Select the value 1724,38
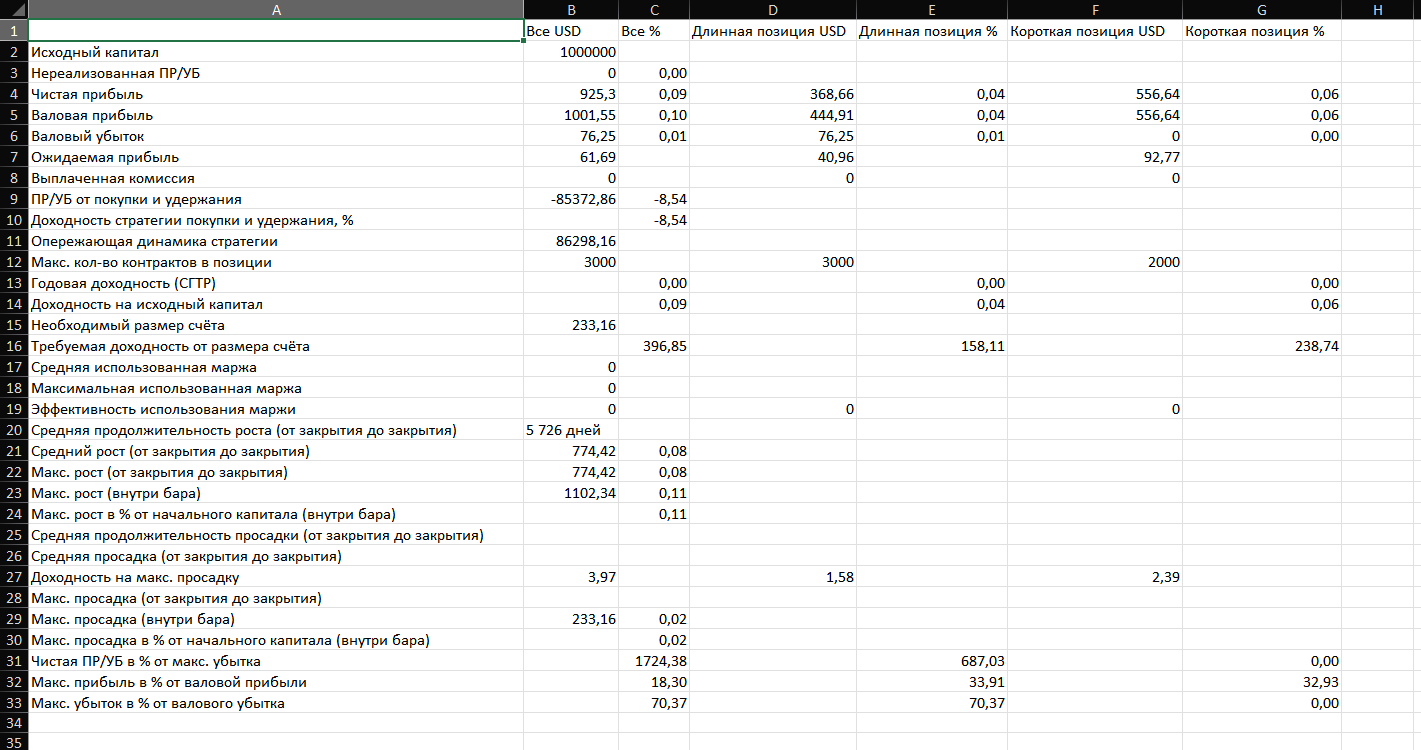The image size is (1421, 750). click(x=654, y=661)
